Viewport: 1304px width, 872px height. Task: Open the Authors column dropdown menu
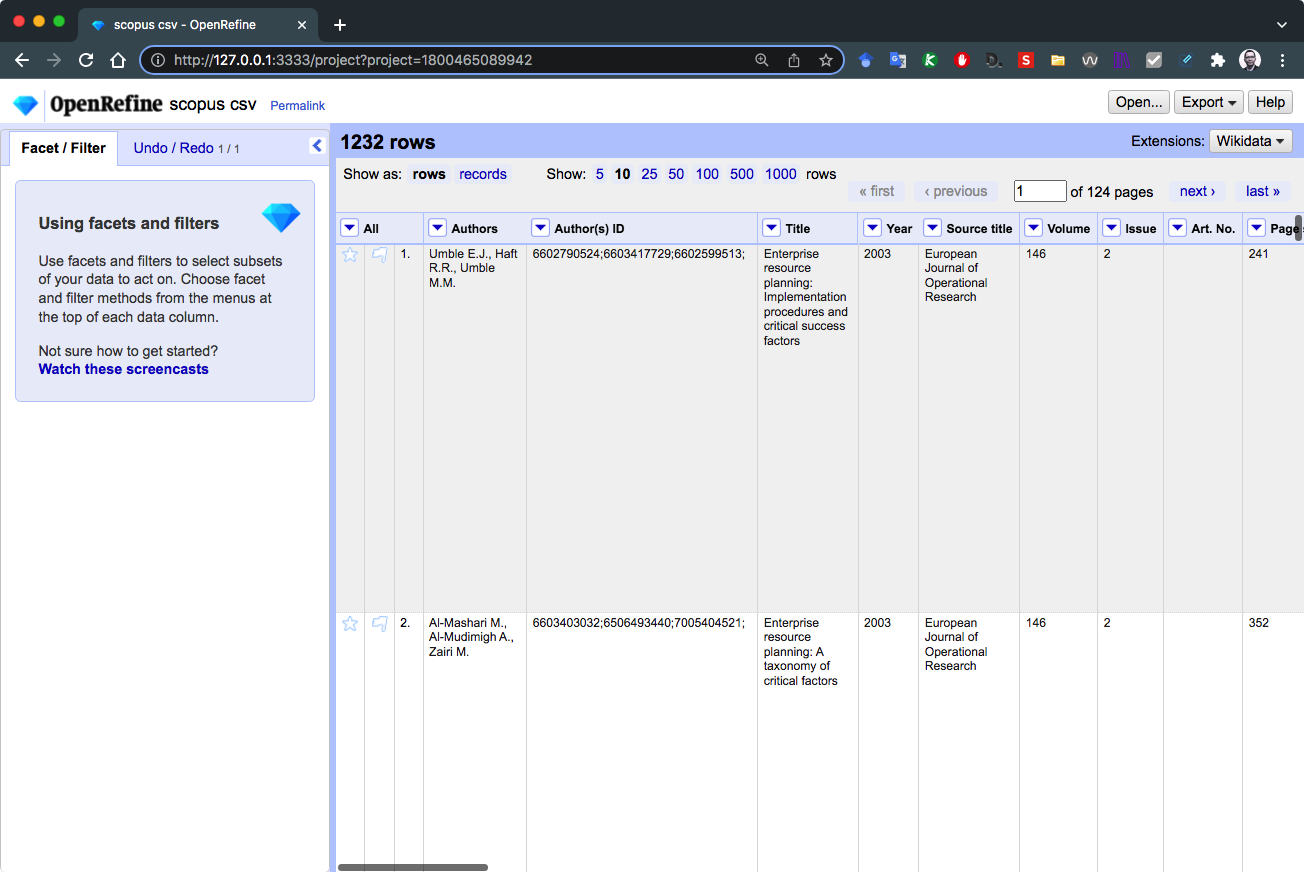(x=437, y=228)
